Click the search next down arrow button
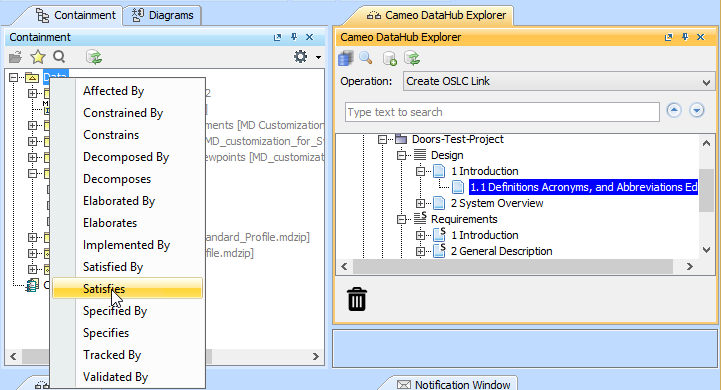This screenshot has width=721, height=390. [697, 110]
